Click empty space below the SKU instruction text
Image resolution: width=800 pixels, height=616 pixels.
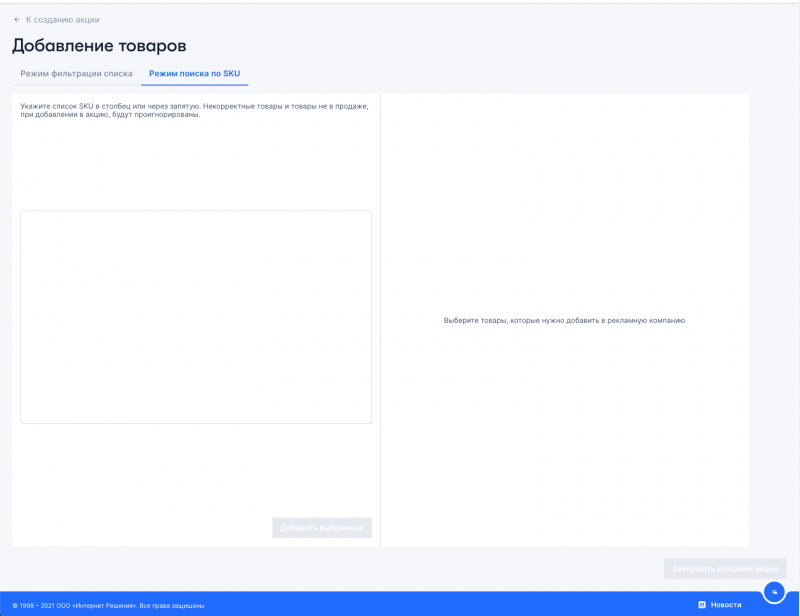[x=195, y=165]
